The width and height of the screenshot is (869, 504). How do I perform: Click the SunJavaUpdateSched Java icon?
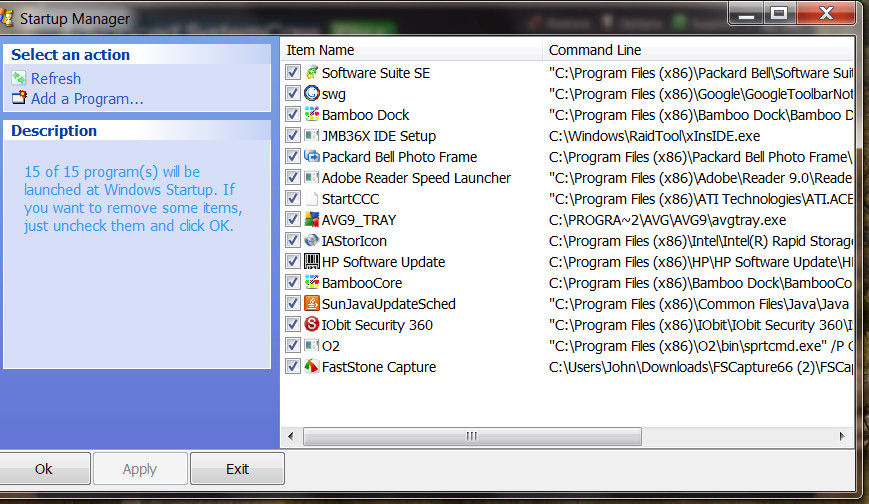click(312, 303)
